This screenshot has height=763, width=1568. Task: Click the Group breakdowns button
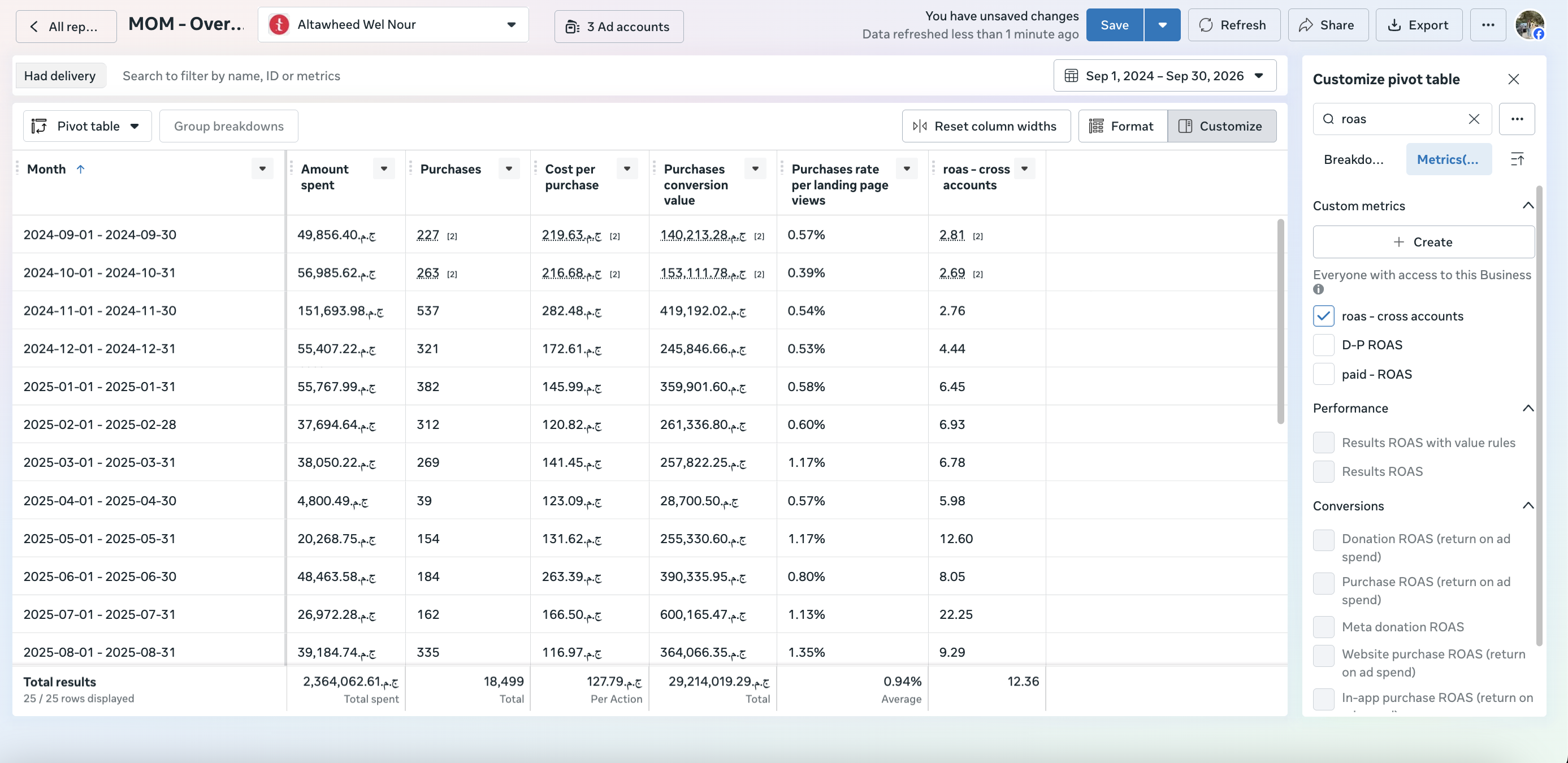(x=229, y=126)
